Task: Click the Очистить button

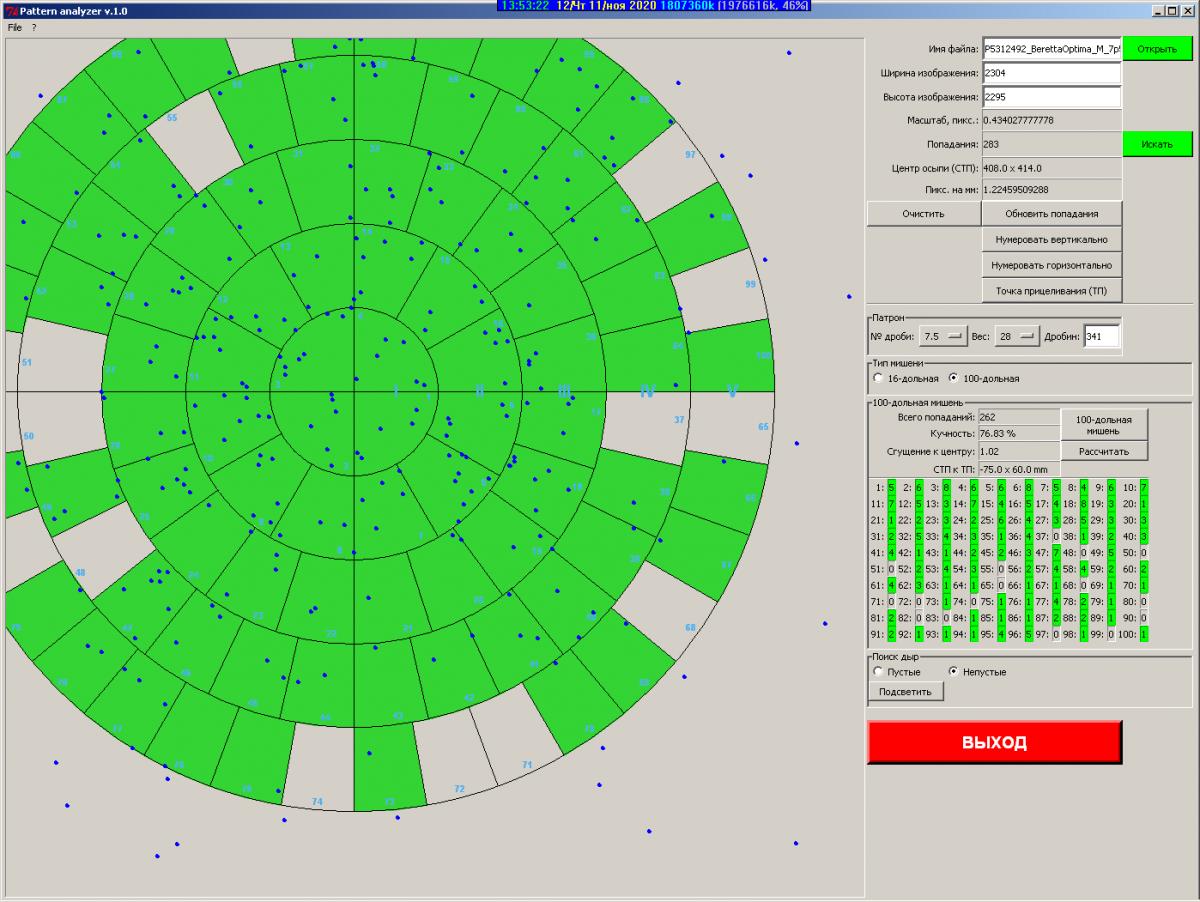Action: click(922, 213)
